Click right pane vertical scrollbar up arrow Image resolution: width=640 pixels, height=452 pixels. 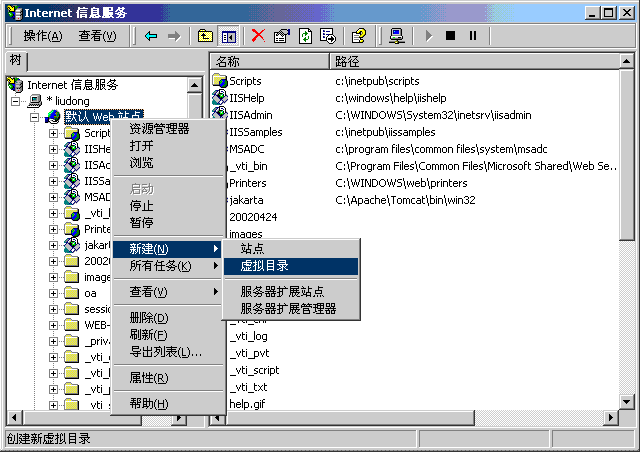(627, 62)
